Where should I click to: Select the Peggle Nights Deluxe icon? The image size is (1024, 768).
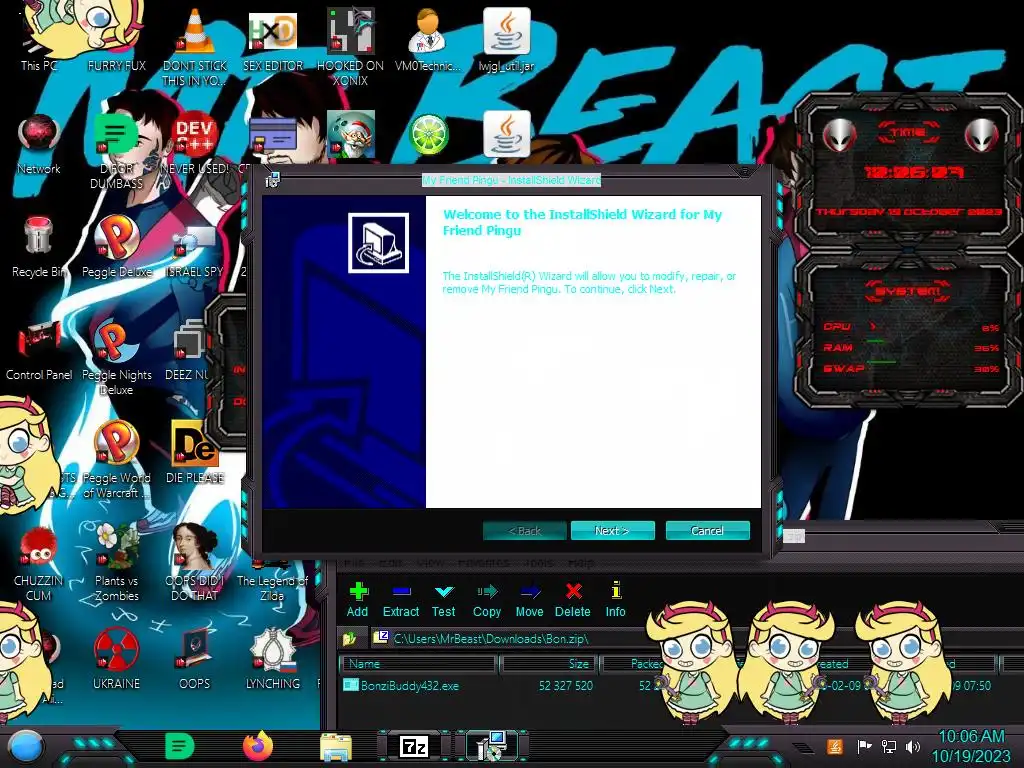tap(117, 358)
